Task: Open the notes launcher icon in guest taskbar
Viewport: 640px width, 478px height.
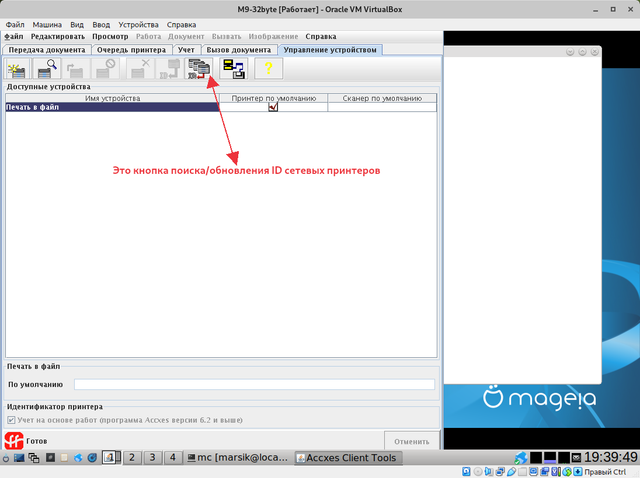Action: click(64, 458)
